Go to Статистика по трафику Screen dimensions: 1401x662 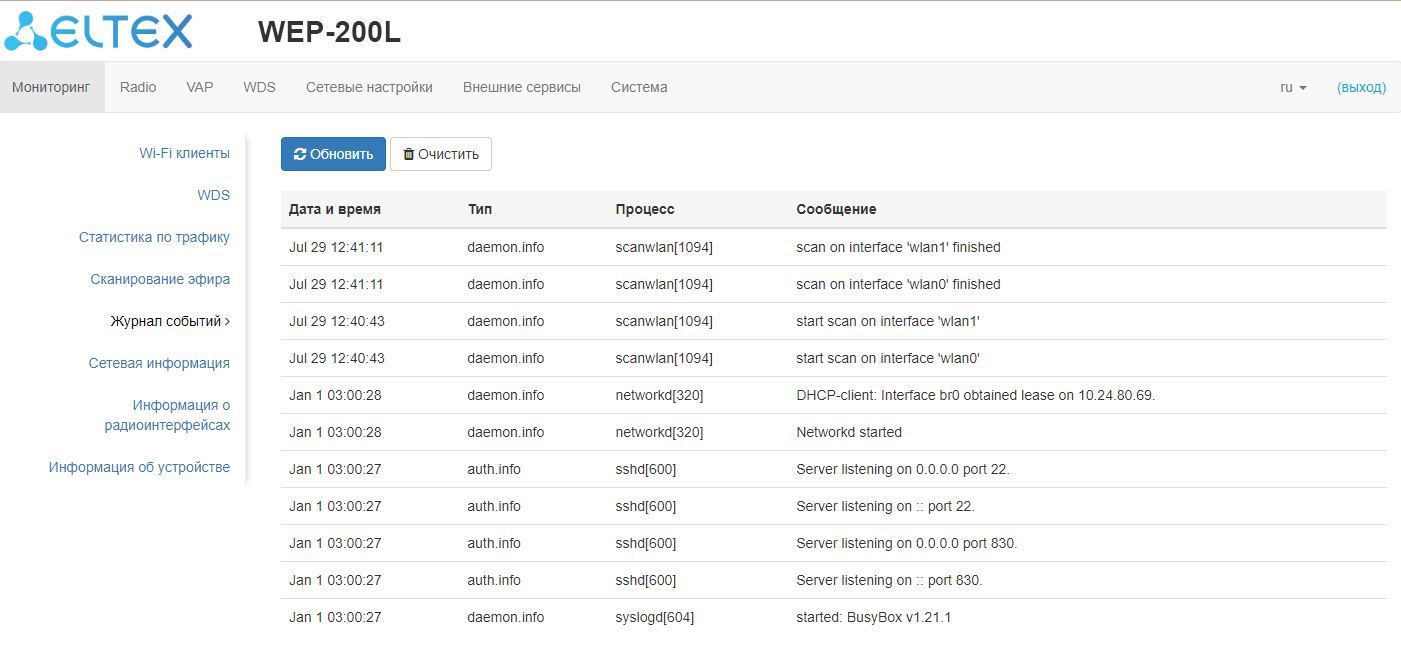154,237
